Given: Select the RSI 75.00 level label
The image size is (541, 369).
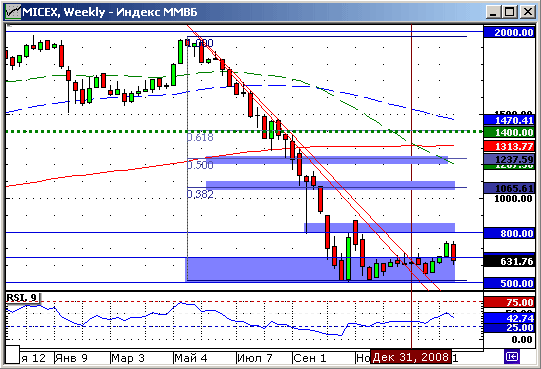Looking at the screenshot, I should (509, 302).
